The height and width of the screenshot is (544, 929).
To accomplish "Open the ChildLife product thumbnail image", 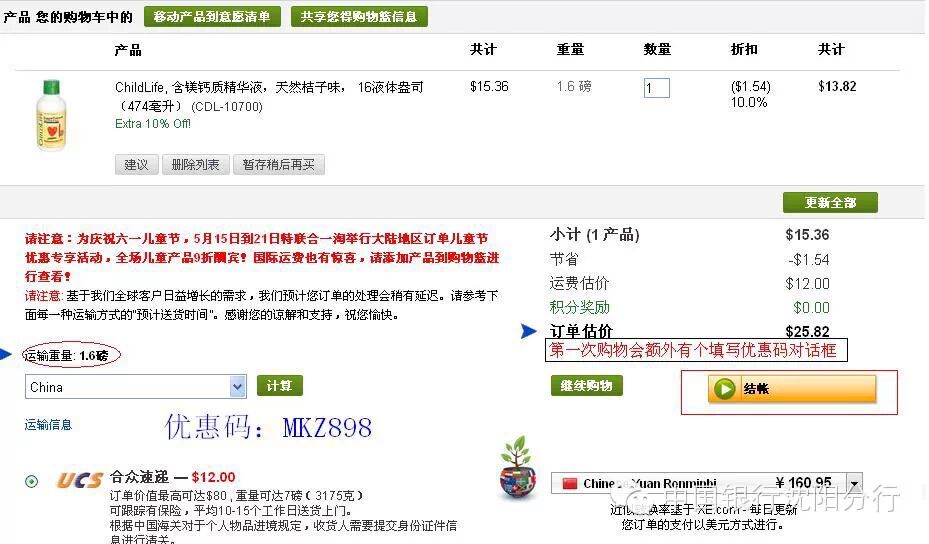I will point(51,115).
